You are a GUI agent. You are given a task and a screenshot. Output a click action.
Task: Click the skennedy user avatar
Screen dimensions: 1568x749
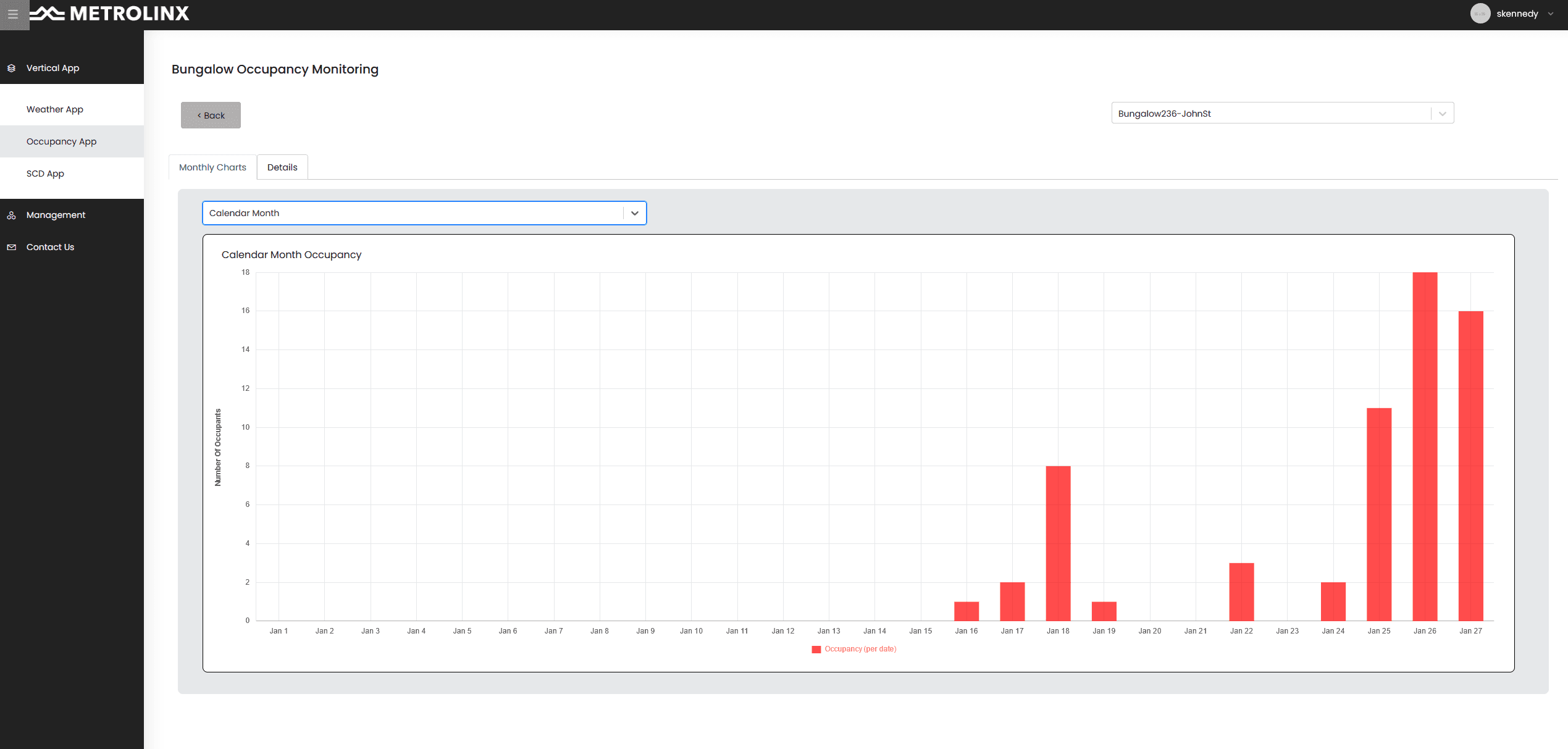click(1480, 14)
